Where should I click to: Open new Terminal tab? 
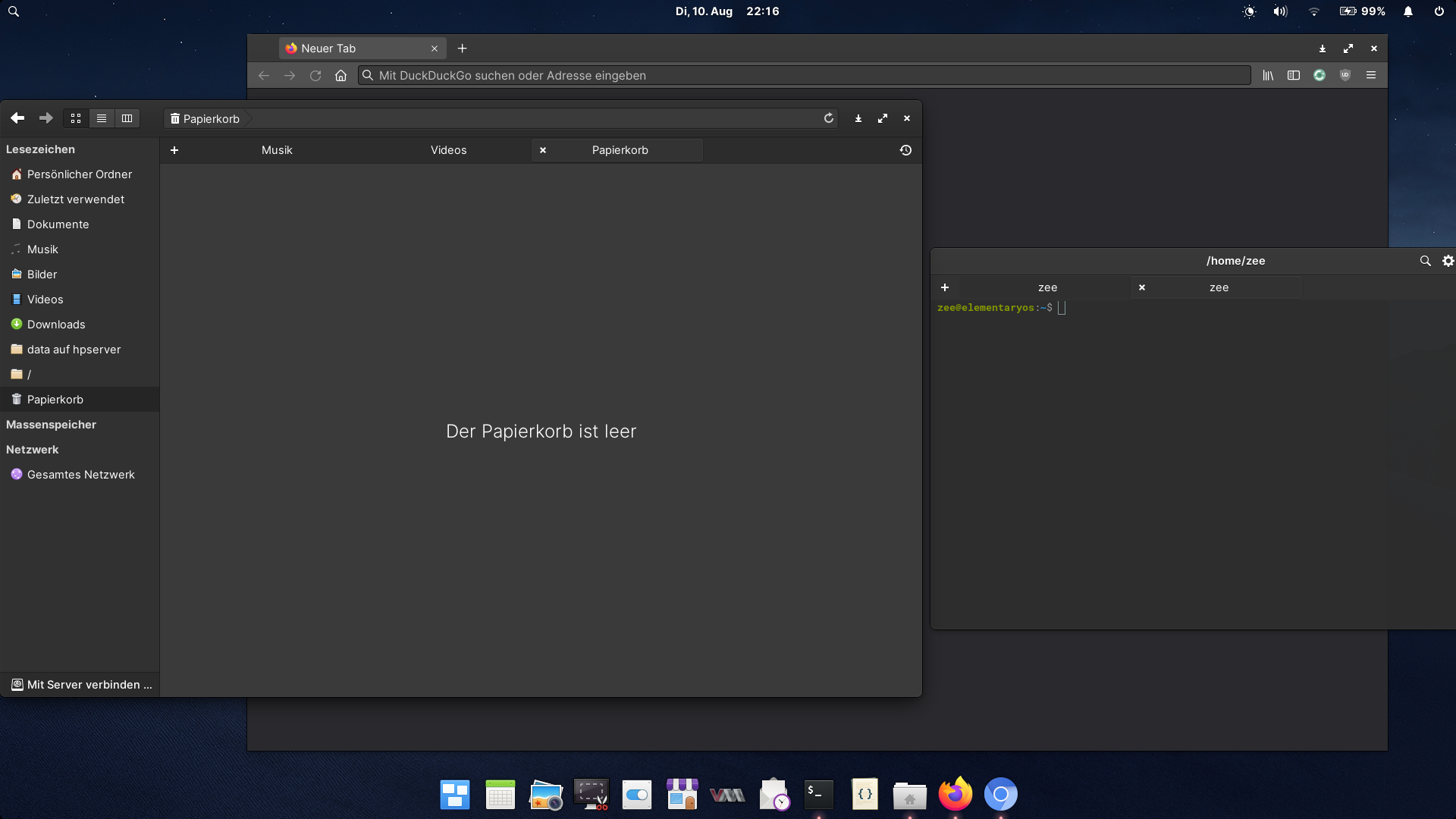945,287
